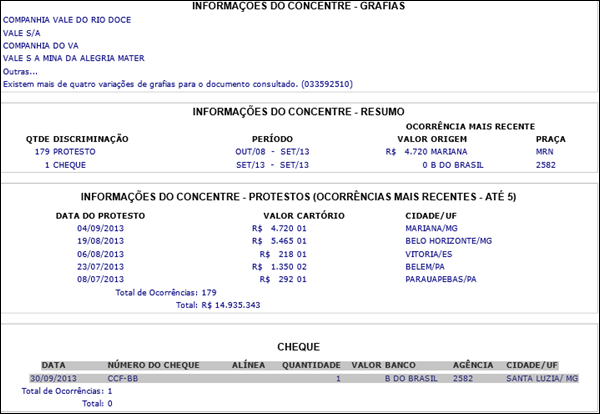Click the PRAÇA column header
Screen dimensions: 600x414
[551, 139]
